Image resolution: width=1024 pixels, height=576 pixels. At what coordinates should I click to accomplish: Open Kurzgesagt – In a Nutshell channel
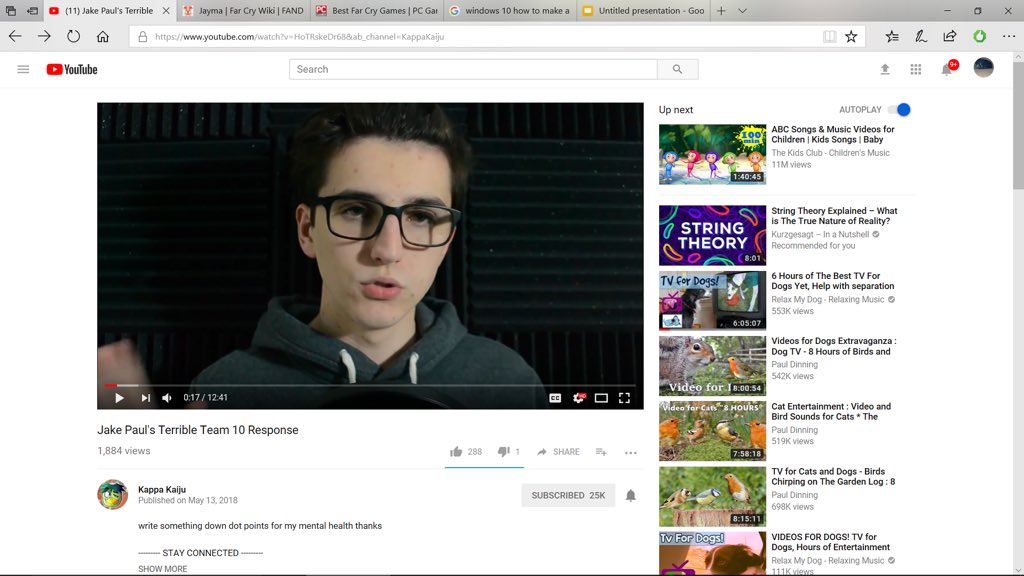pos(820,234)
